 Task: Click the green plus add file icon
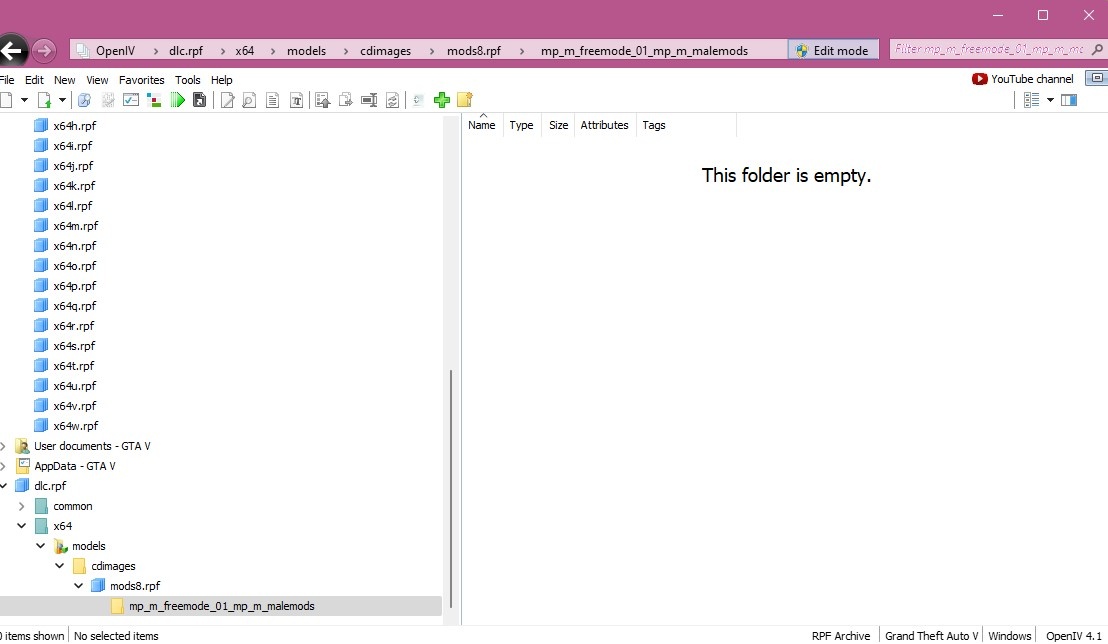pos(442,100)
